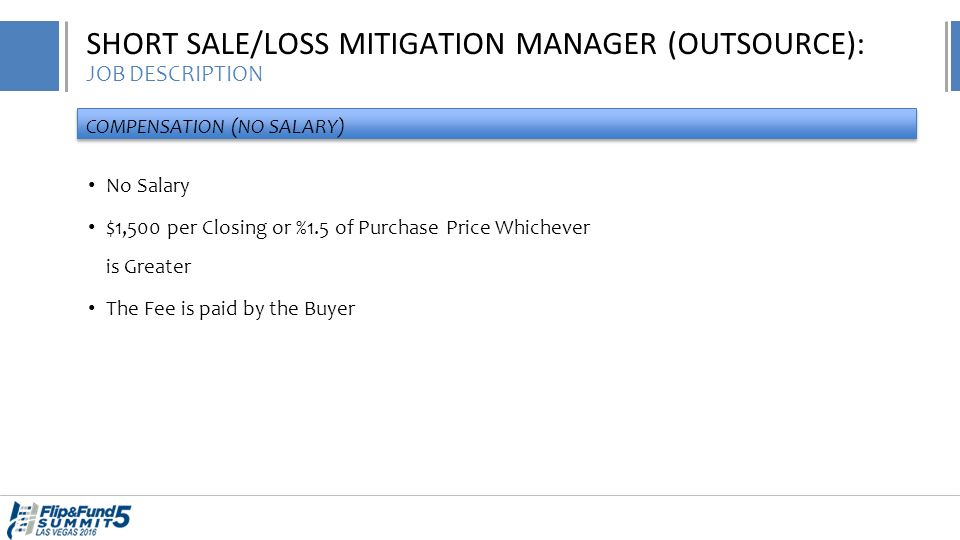Select the No Salary bullet point
Screen dimensions: 960x540
coord(148,186)
